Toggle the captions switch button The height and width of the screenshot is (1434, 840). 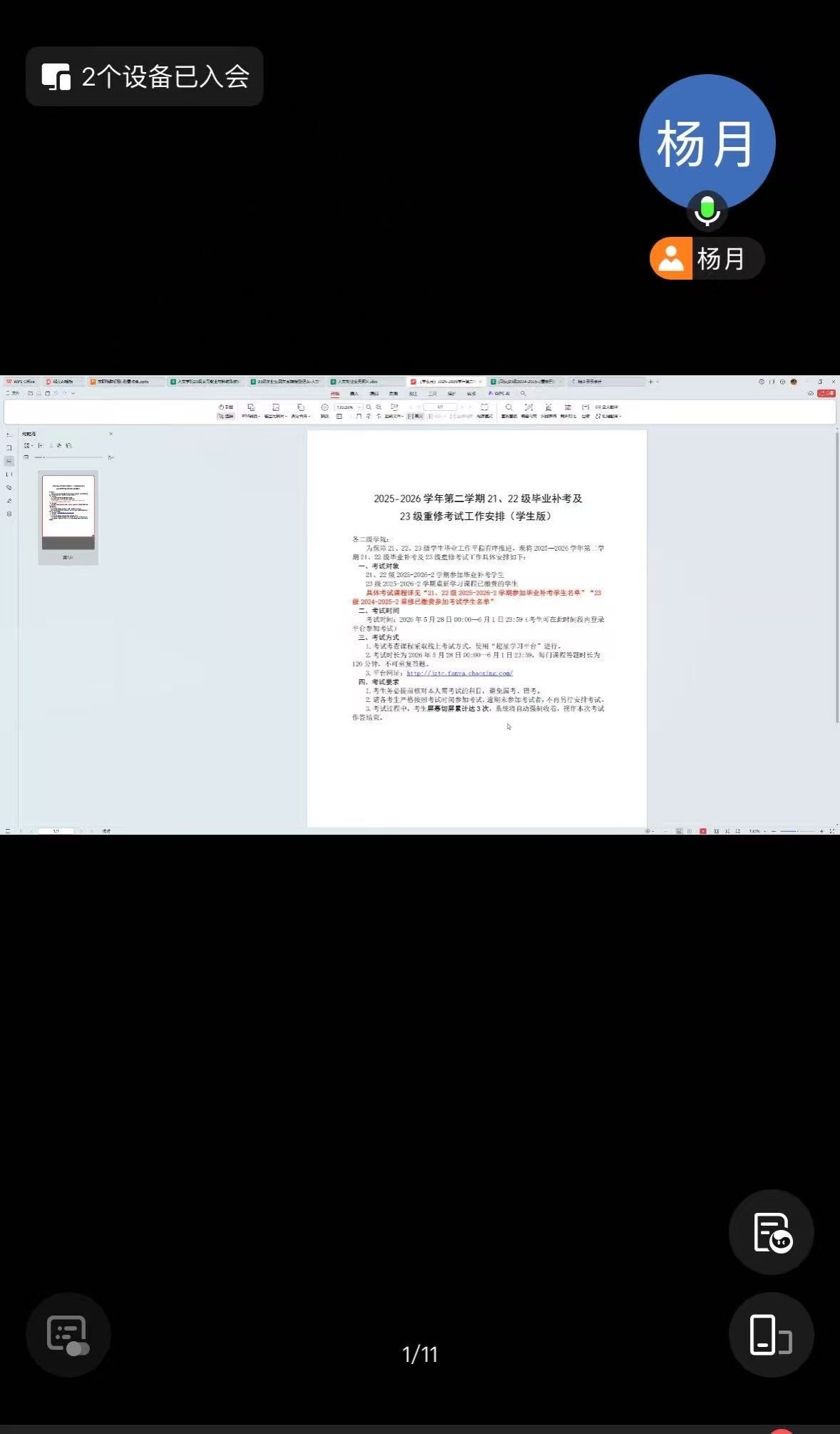(x=68, y=1334)
